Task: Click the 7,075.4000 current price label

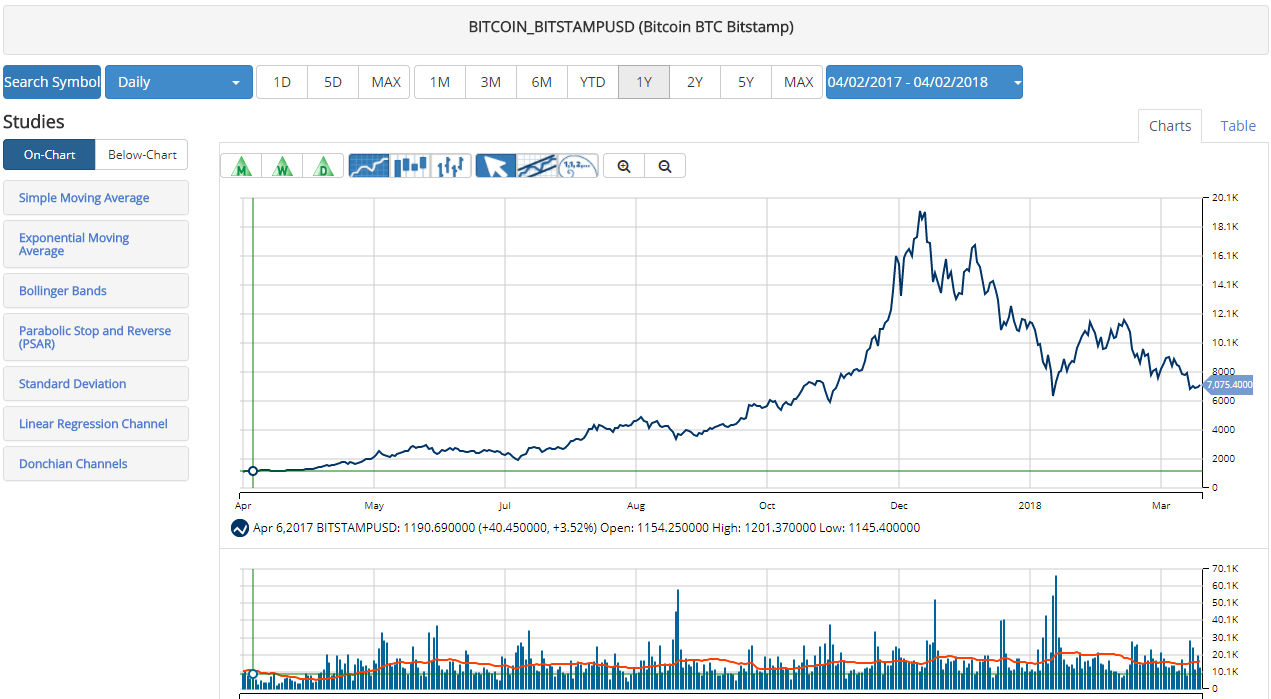Action: click(1229, 385)
